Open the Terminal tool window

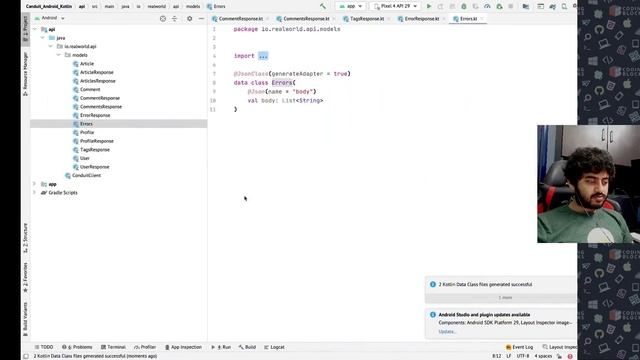[113, 347]
